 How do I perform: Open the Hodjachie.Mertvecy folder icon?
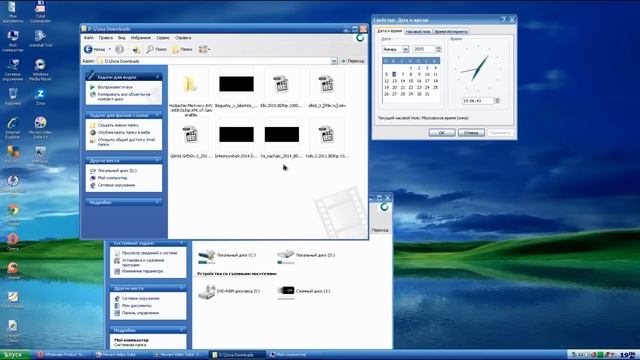pos(190,84)
